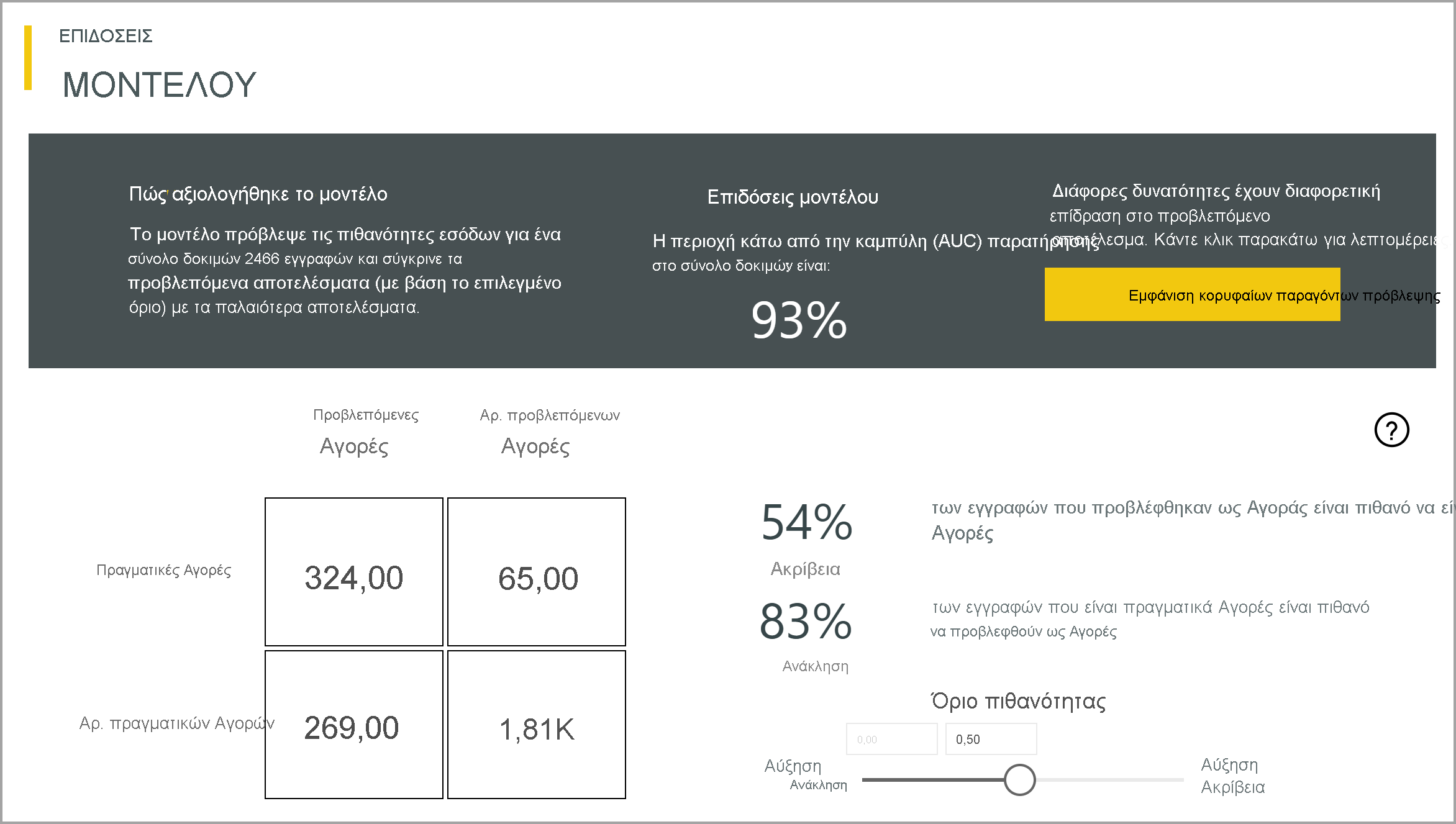
Task: Open the help question mark icon
Action: click(1391, 430)
